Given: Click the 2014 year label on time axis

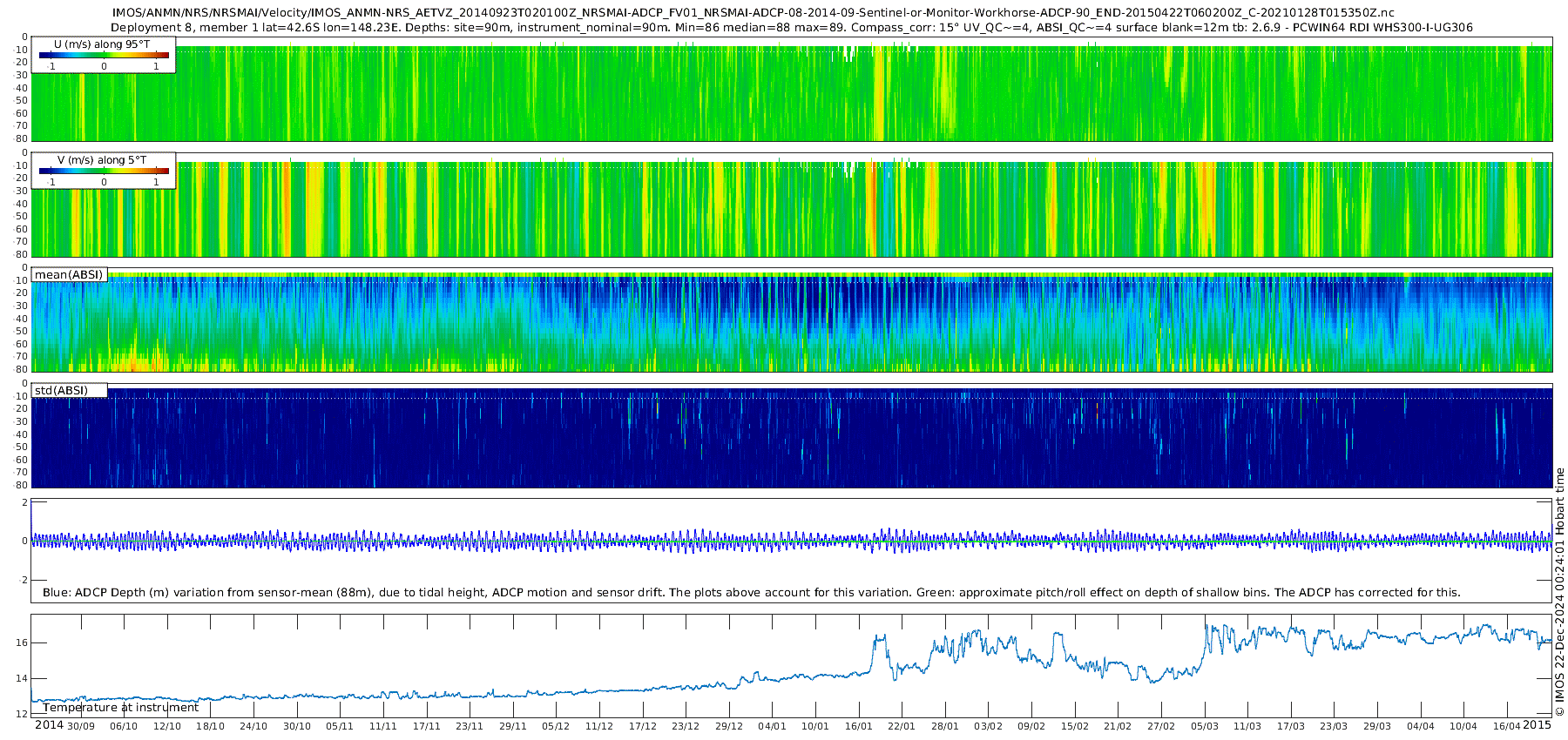Looking at the screenshot, I should (49, 725).
